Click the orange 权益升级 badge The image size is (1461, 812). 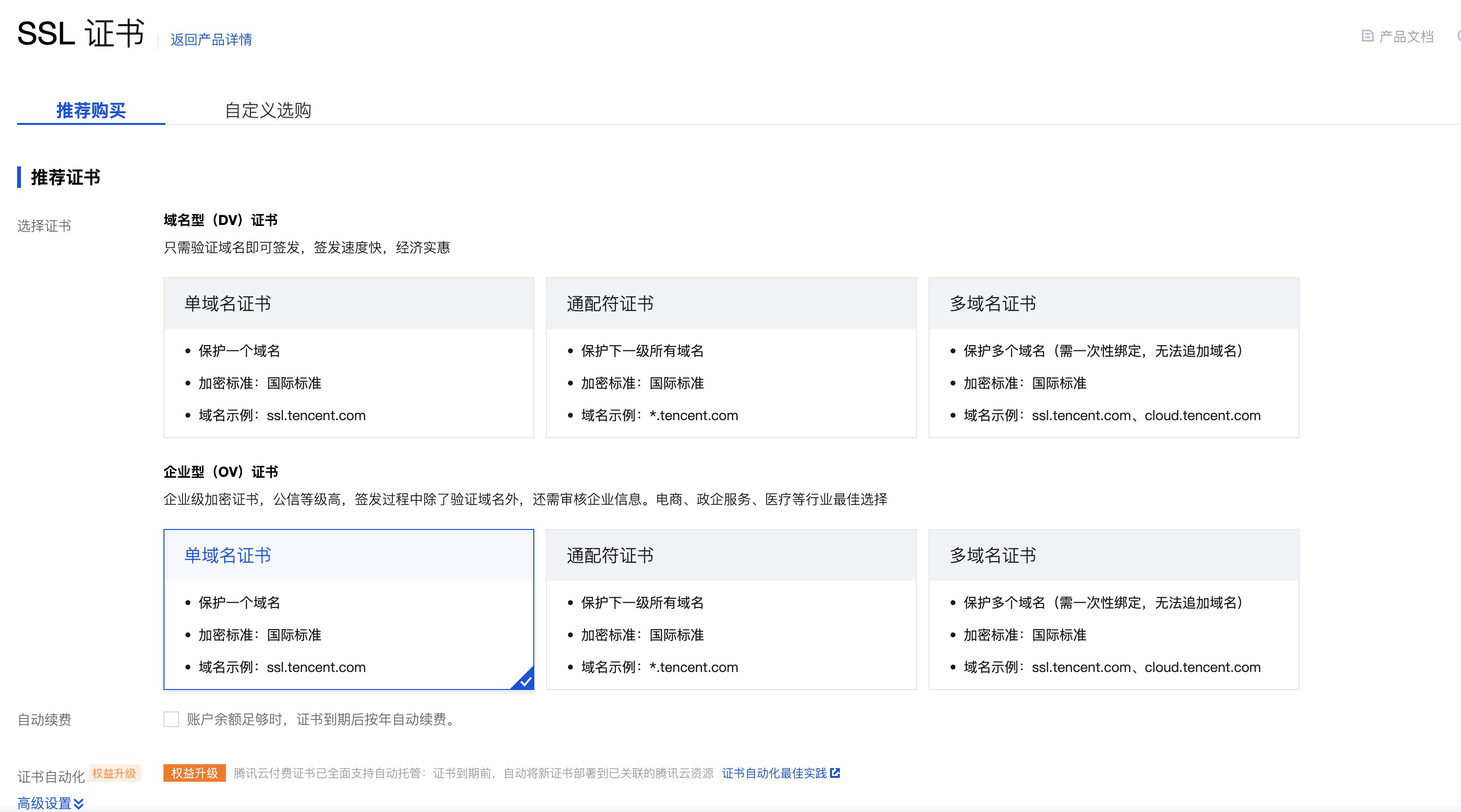(195, 773)
